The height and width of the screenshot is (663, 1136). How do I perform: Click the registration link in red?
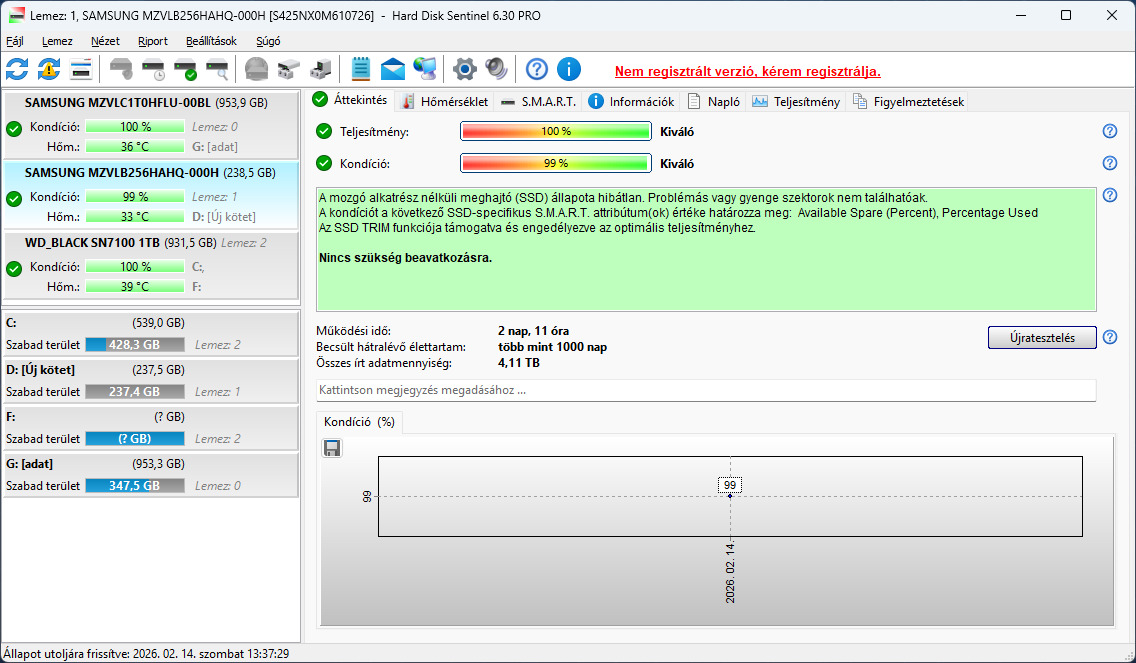(748, 72)
